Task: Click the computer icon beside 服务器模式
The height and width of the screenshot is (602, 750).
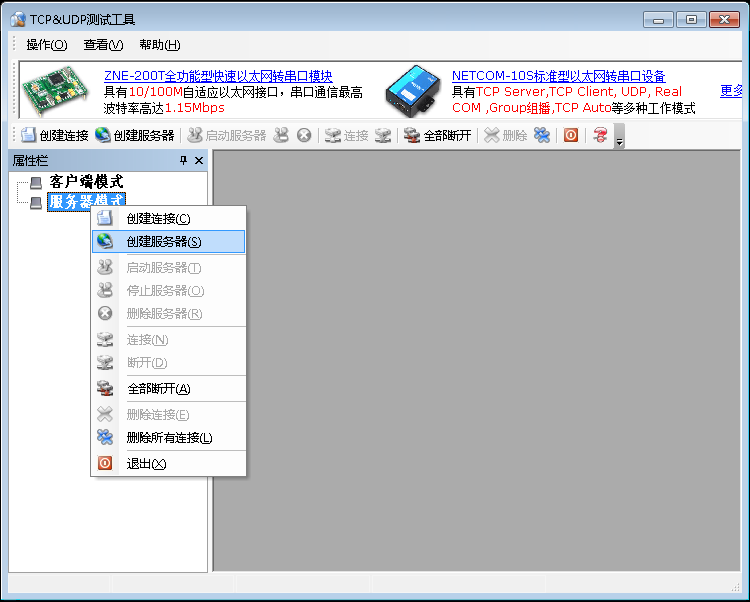Action: click(x=36, y=203)
